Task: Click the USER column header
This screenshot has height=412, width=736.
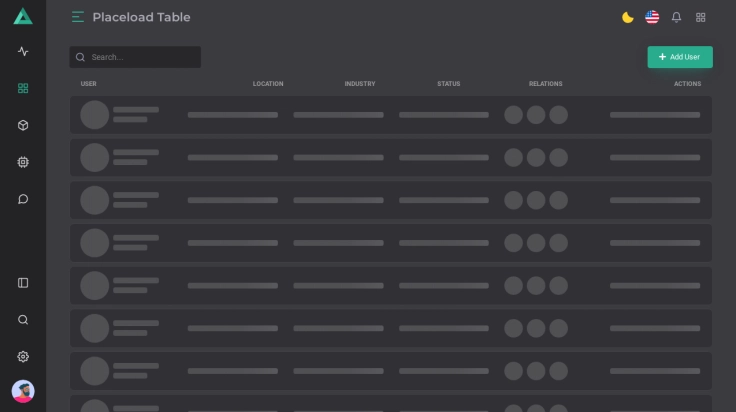Action: click(88, 84)
